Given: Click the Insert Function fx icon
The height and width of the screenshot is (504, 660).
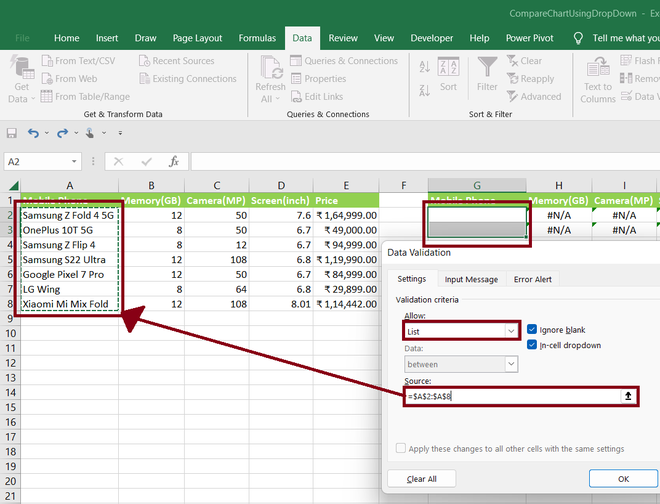Looking at the screenshot, I should click(173, 161).
